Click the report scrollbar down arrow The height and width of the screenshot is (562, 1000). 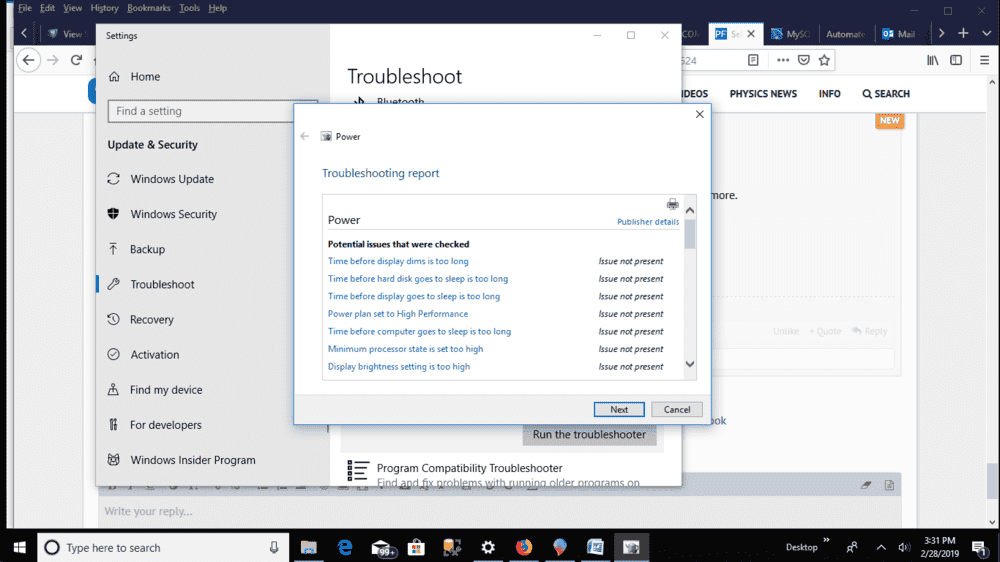[x=689, y=366]
